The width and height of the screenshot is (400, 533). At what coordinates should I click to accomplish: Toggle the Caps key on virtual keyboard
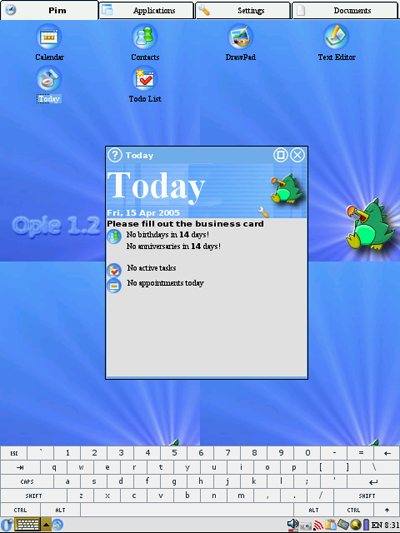point(27,482)
